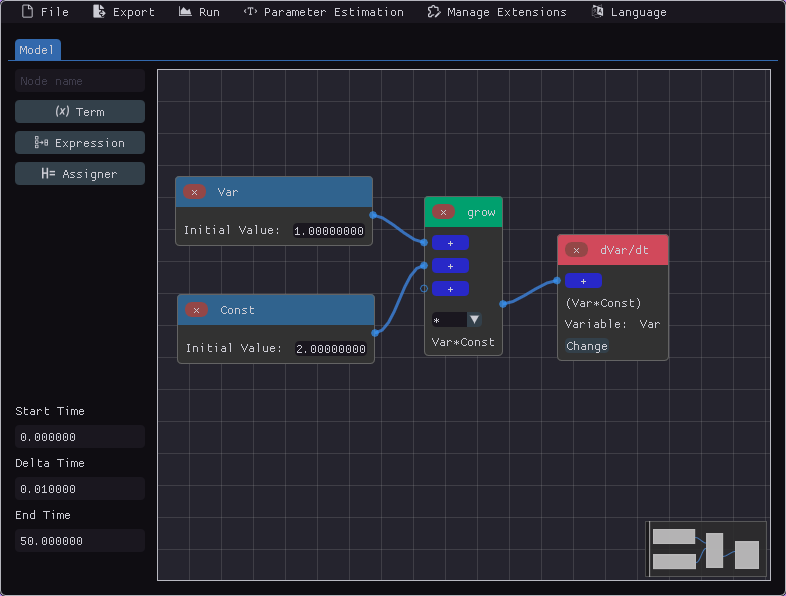Select the Var node title bar
Screen dimensions: 786x596
[274, 192]
